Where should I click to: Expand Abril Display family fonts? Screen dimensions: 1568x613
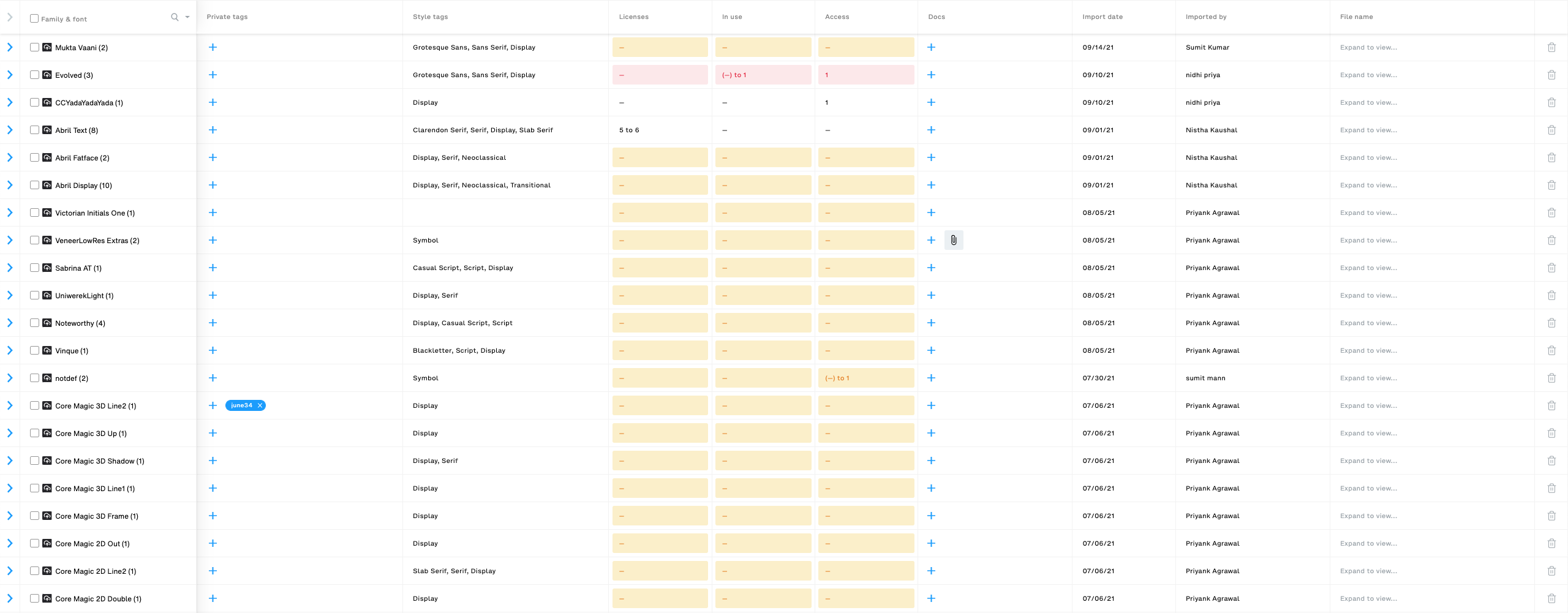10,185
